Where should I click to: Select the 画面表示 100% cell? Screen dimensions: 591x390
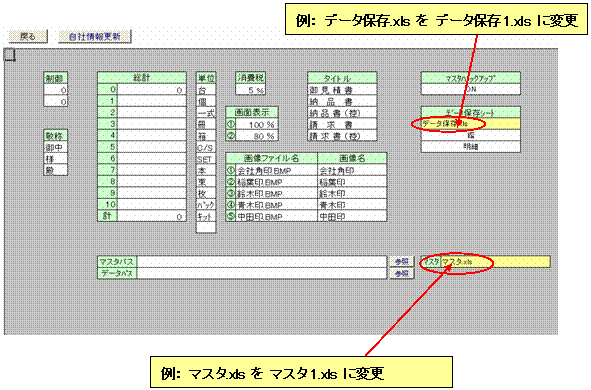257,124
